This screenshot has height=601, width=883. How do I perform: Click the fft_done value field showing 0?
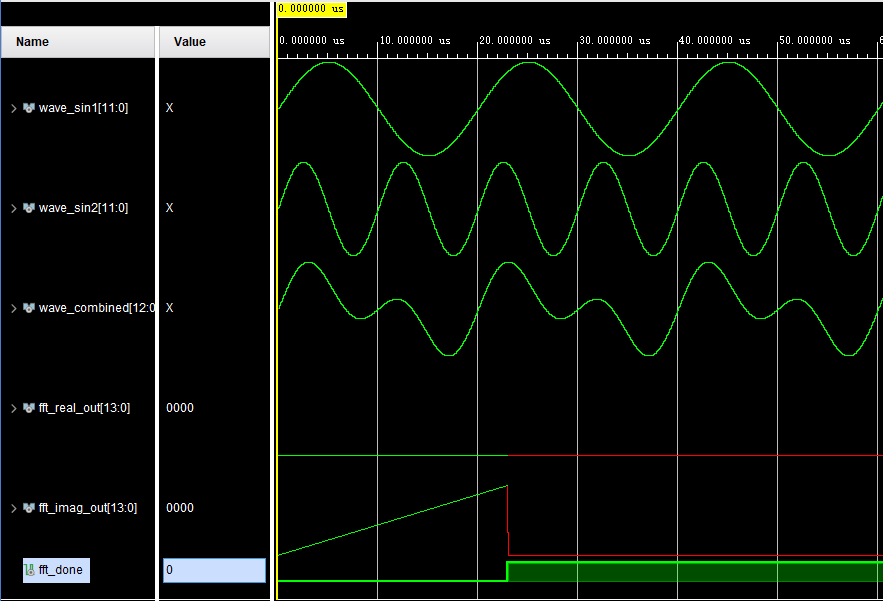(214, 570)
